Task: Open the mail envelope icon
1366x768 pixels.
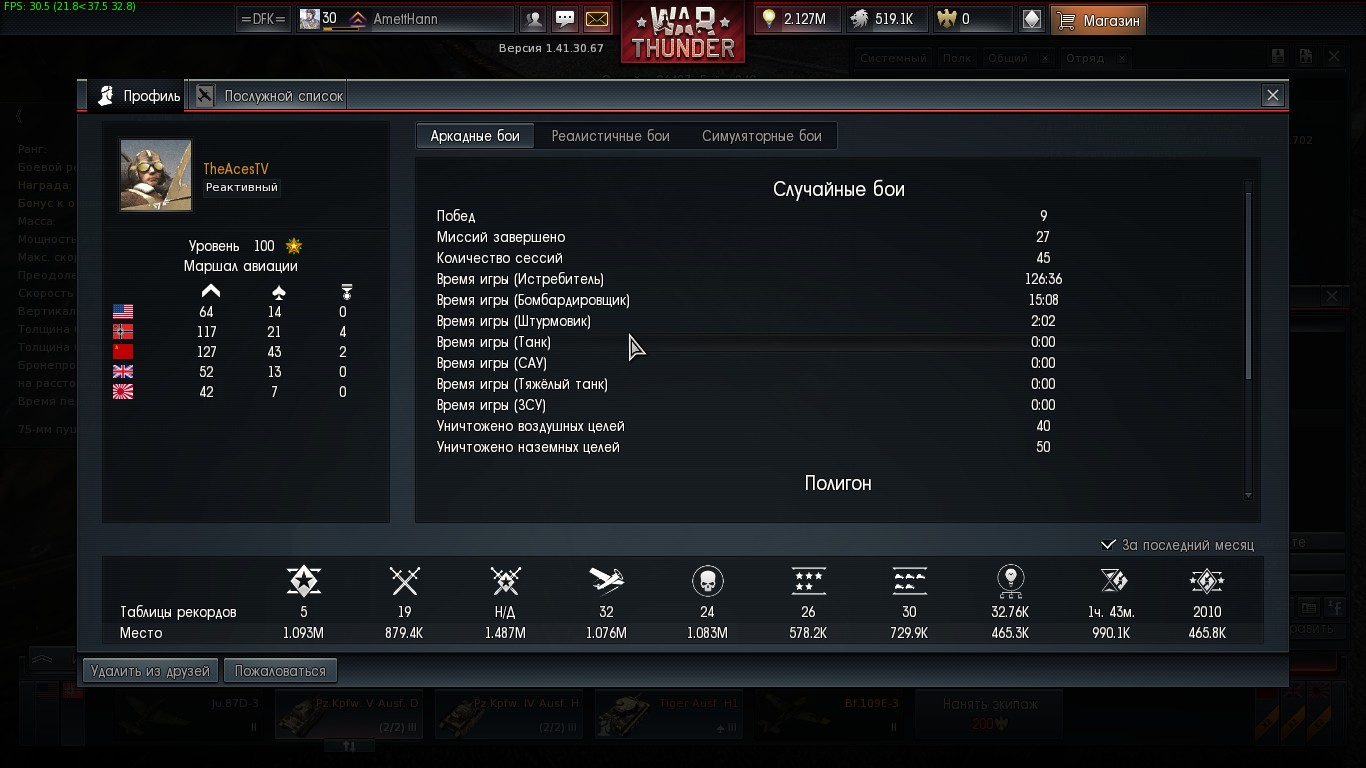Action: tap(596, 19)
